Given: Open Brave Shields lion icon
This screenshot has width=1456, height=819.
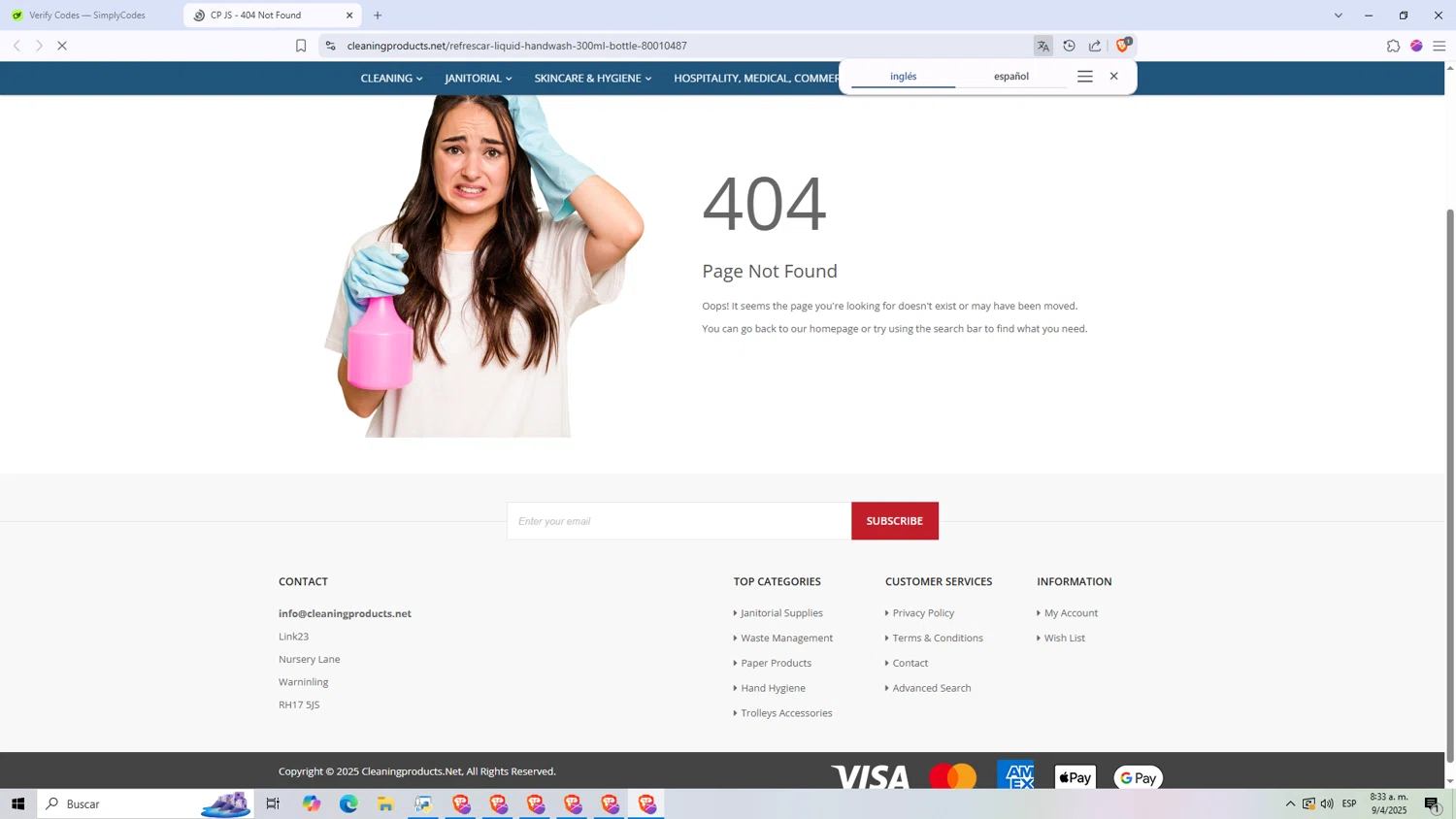Looking at the screenshot, I should point(1123,45).
